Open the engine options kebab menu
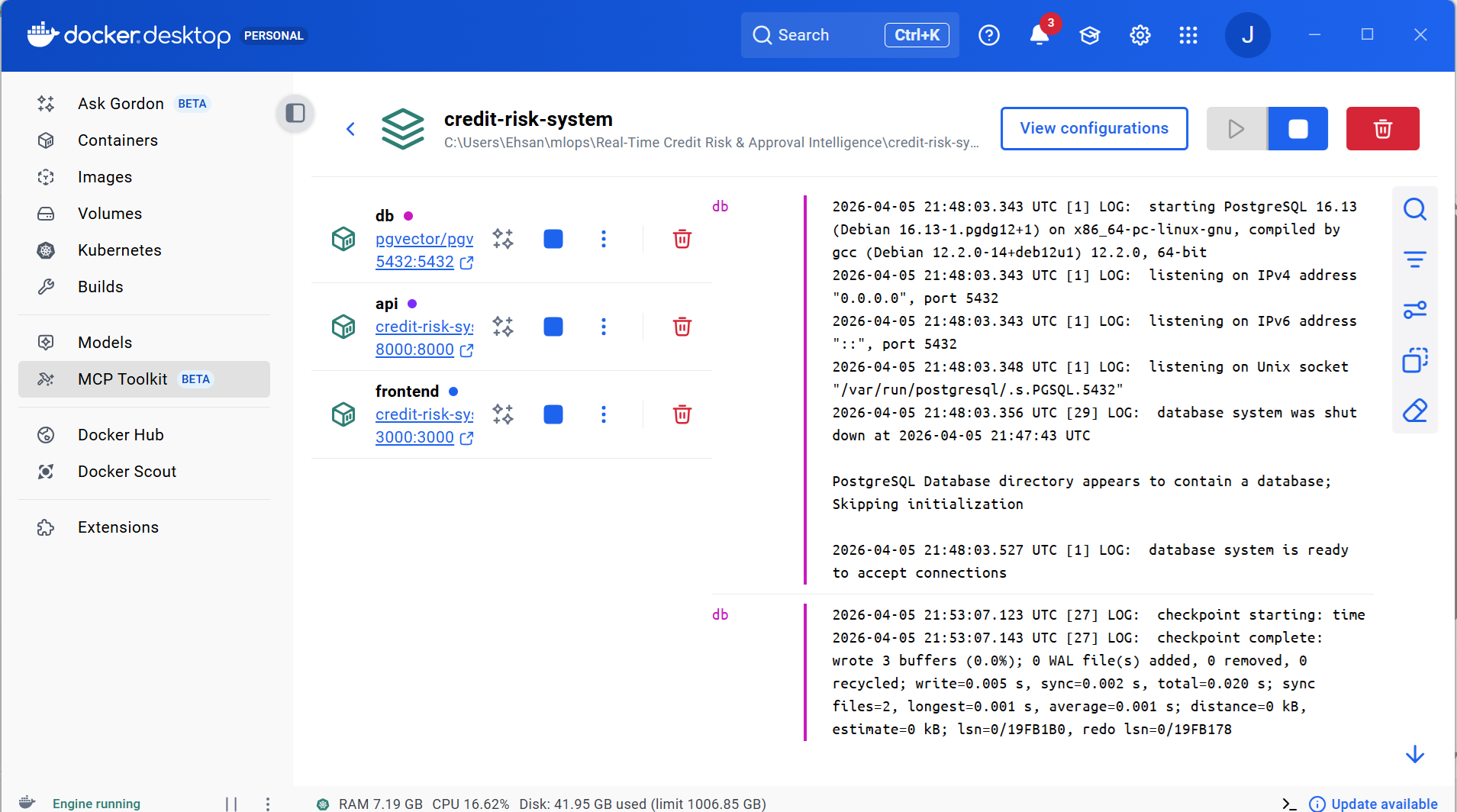 click(267, 803)
